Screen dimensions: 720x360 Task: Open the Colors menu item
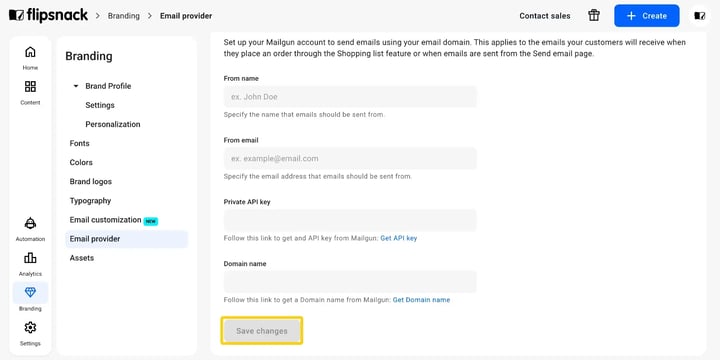point(81,163)
